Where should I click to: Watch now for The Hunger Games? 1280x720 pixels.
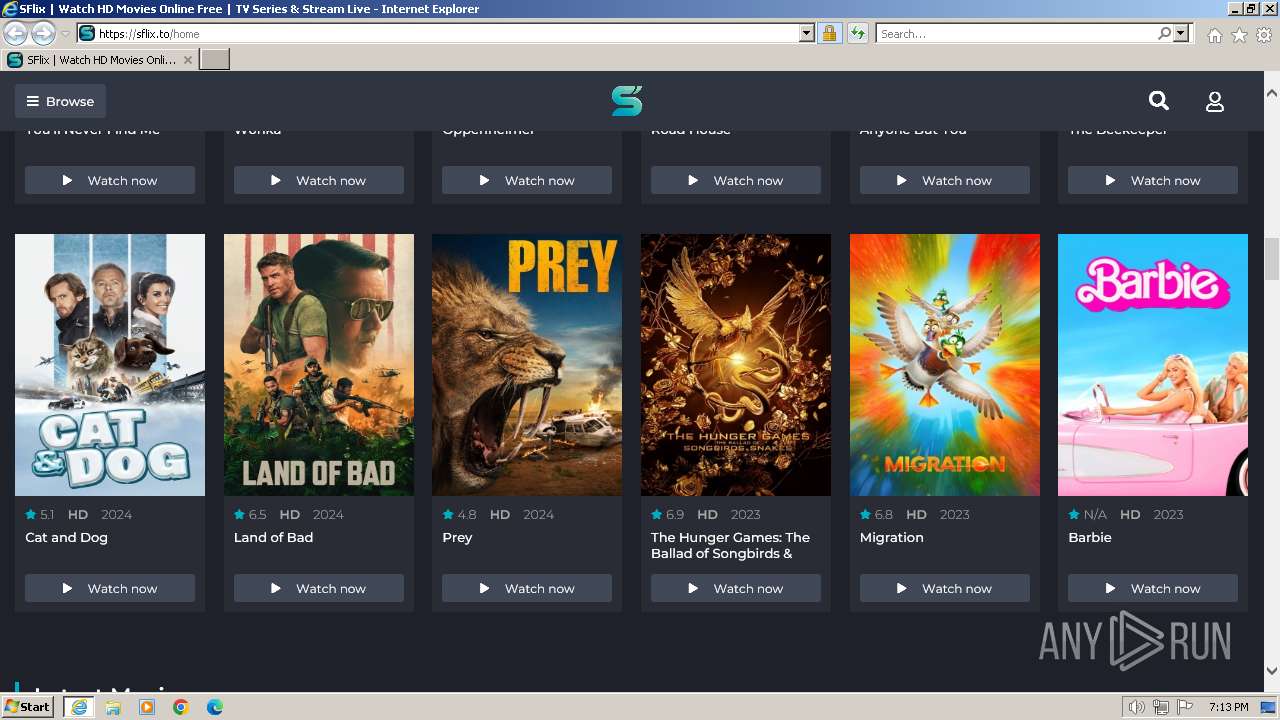pos(736,588)
